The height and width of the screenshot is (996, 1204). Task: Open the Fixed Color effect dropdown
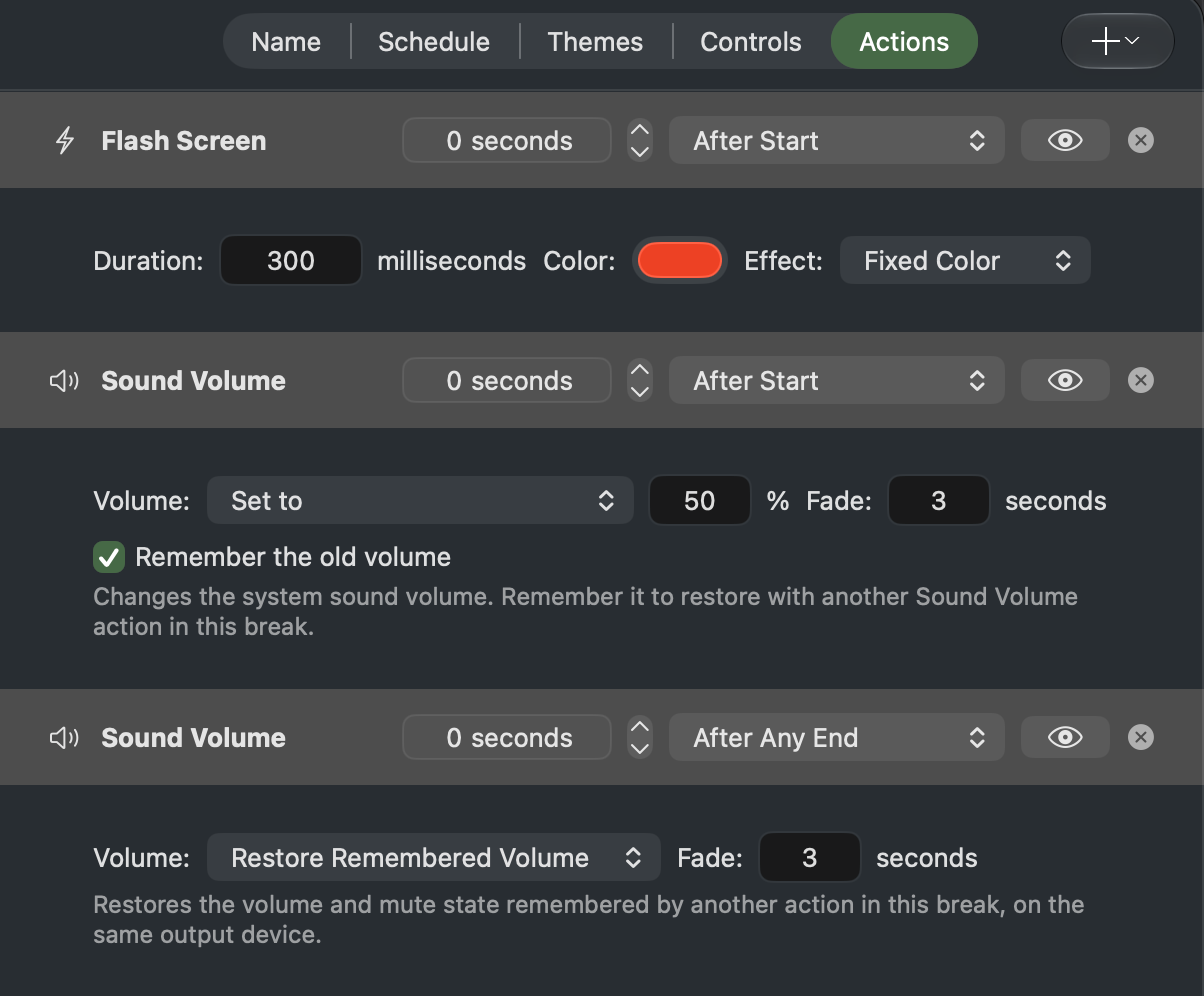click(965, 261)
